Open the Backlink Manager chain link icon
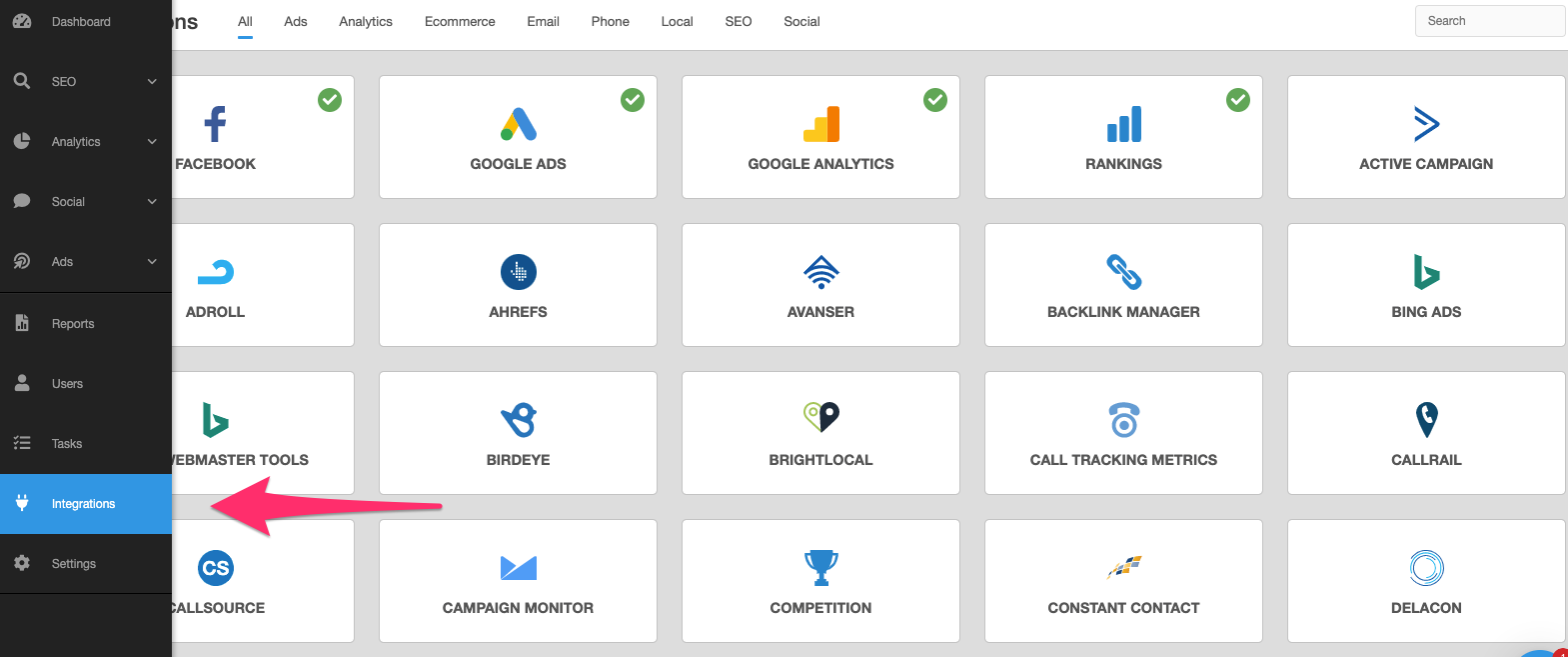The image size is (1568, 657). tap(1124, 272)
